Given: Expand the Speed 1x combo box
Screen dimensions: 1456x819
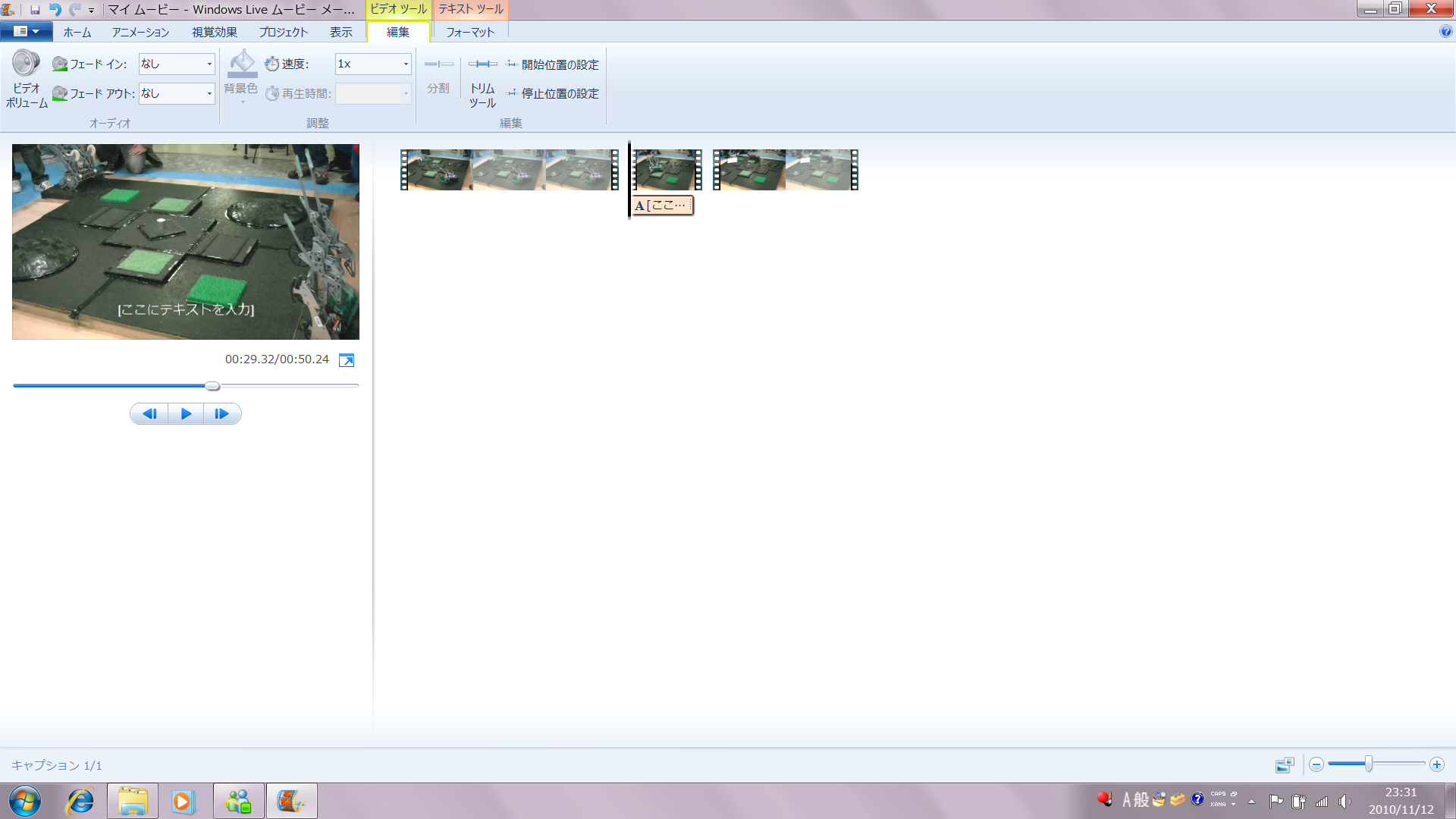Looking at the screenshot, I should point(406,64).
